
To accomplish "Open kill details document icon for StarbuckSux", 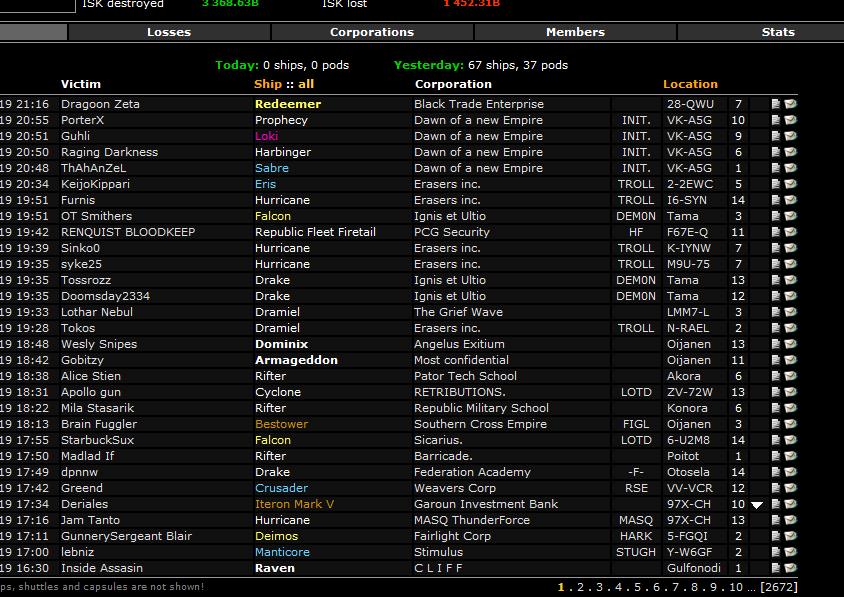I will pos(776,440).
